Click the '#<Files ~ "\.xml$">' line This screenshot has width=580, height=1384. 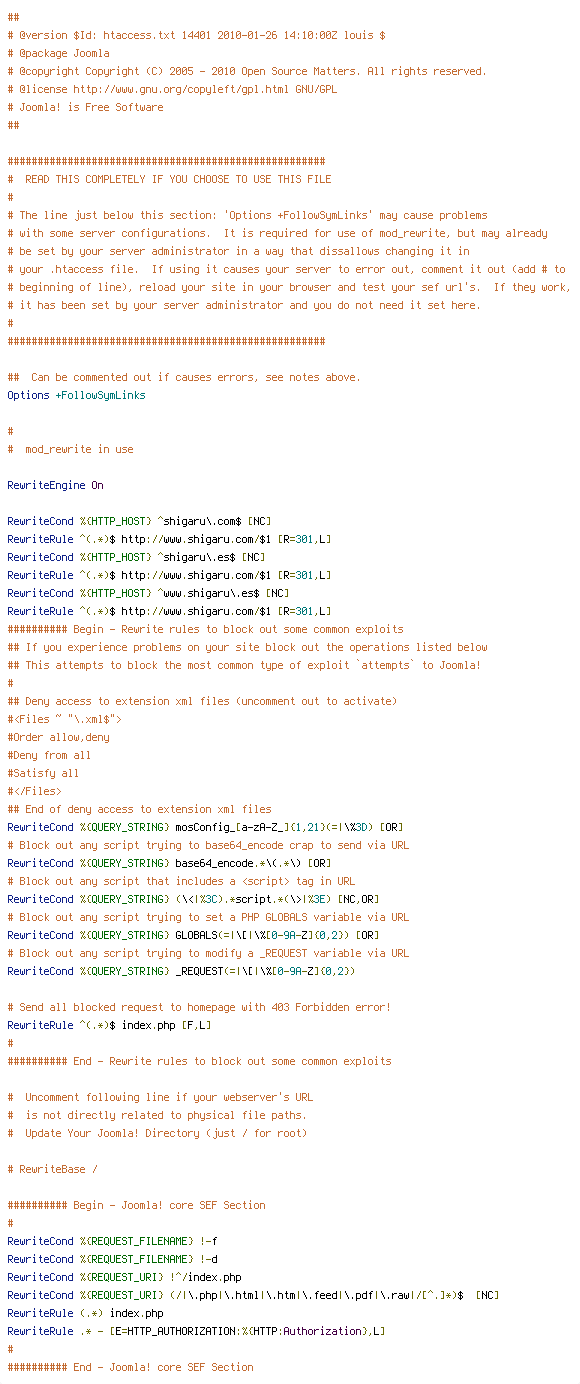pos(64,719)
